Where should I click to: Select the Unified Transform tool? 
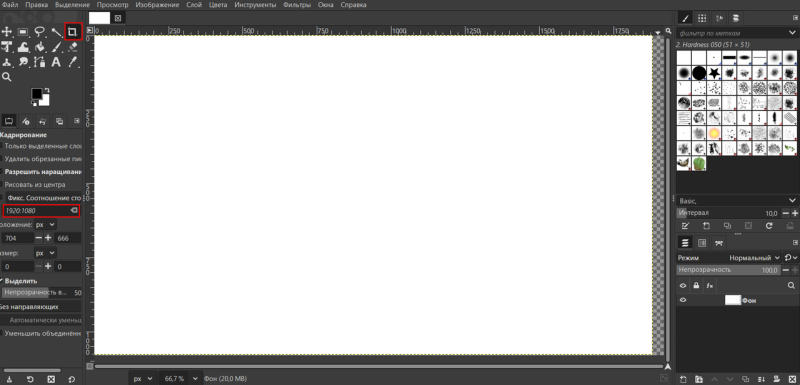click(x=7, y=47)
